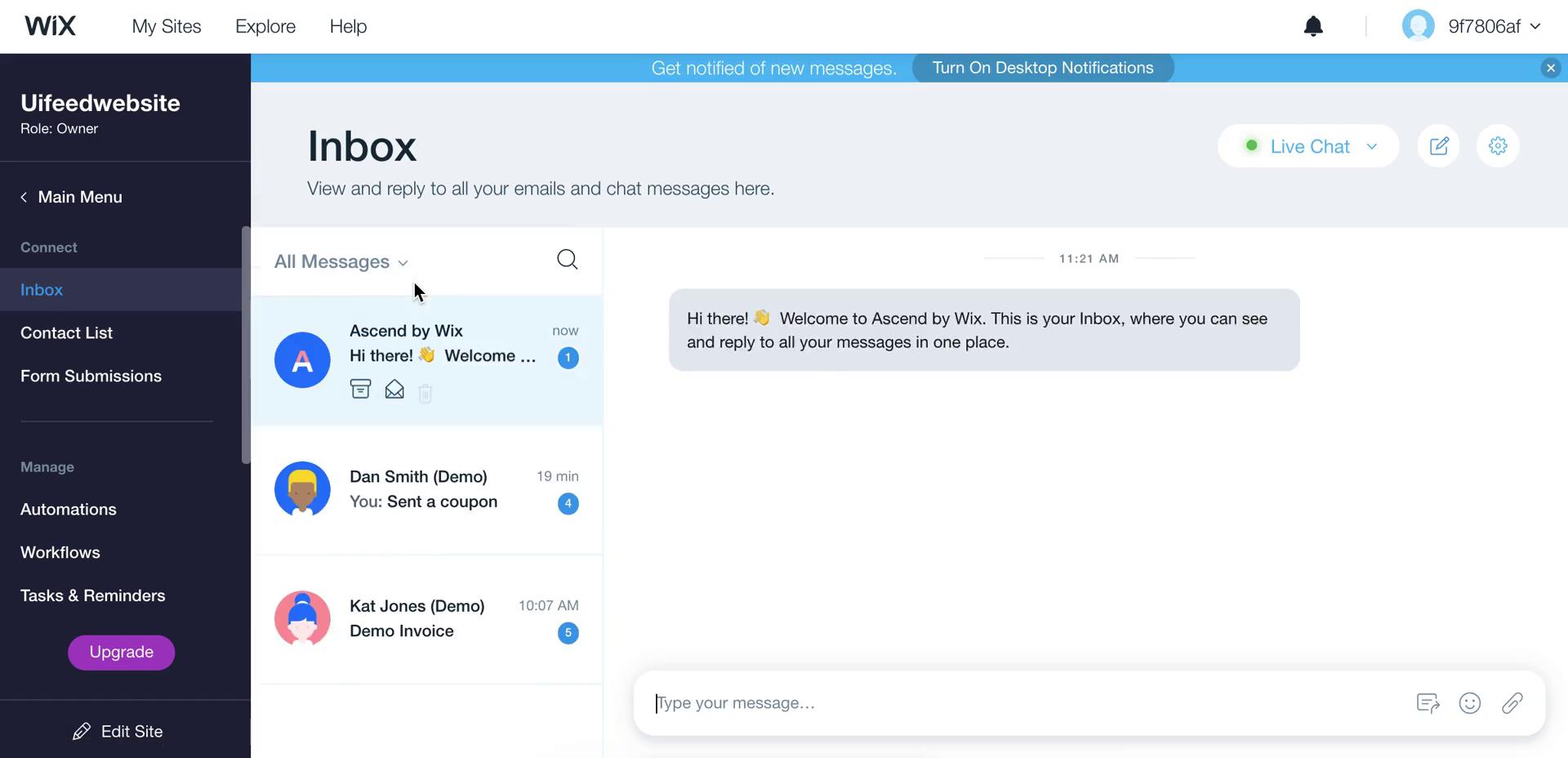Viewport: 1568px width, 758px height.
Task: Open My Sites menu
Action: (167, 26)
